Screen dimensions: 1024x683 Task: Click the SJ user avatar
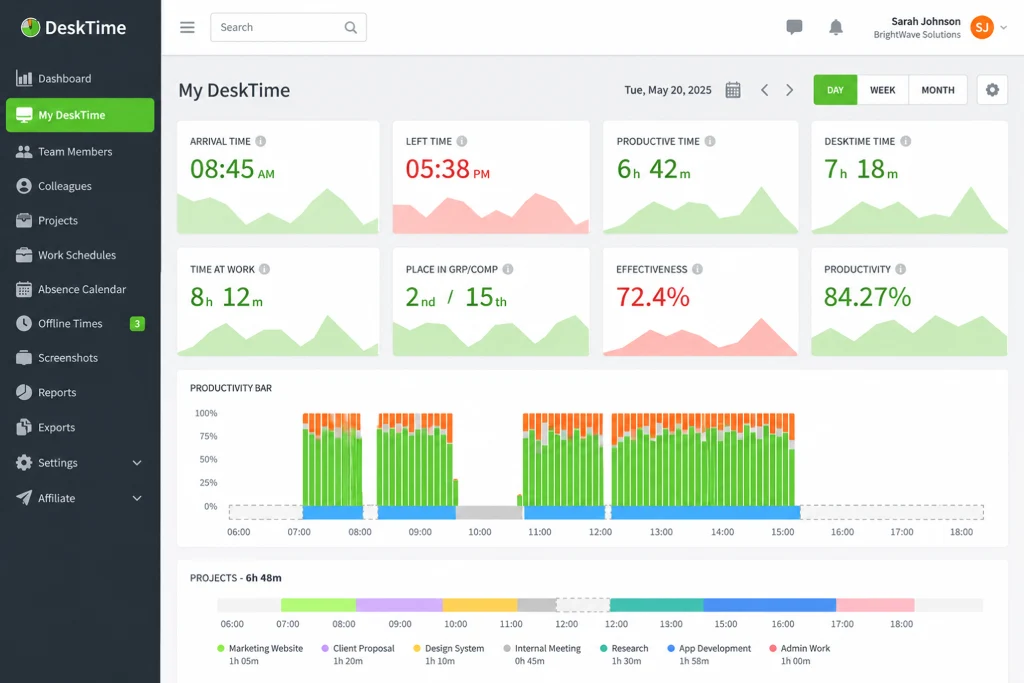click(x=982, y=27)
